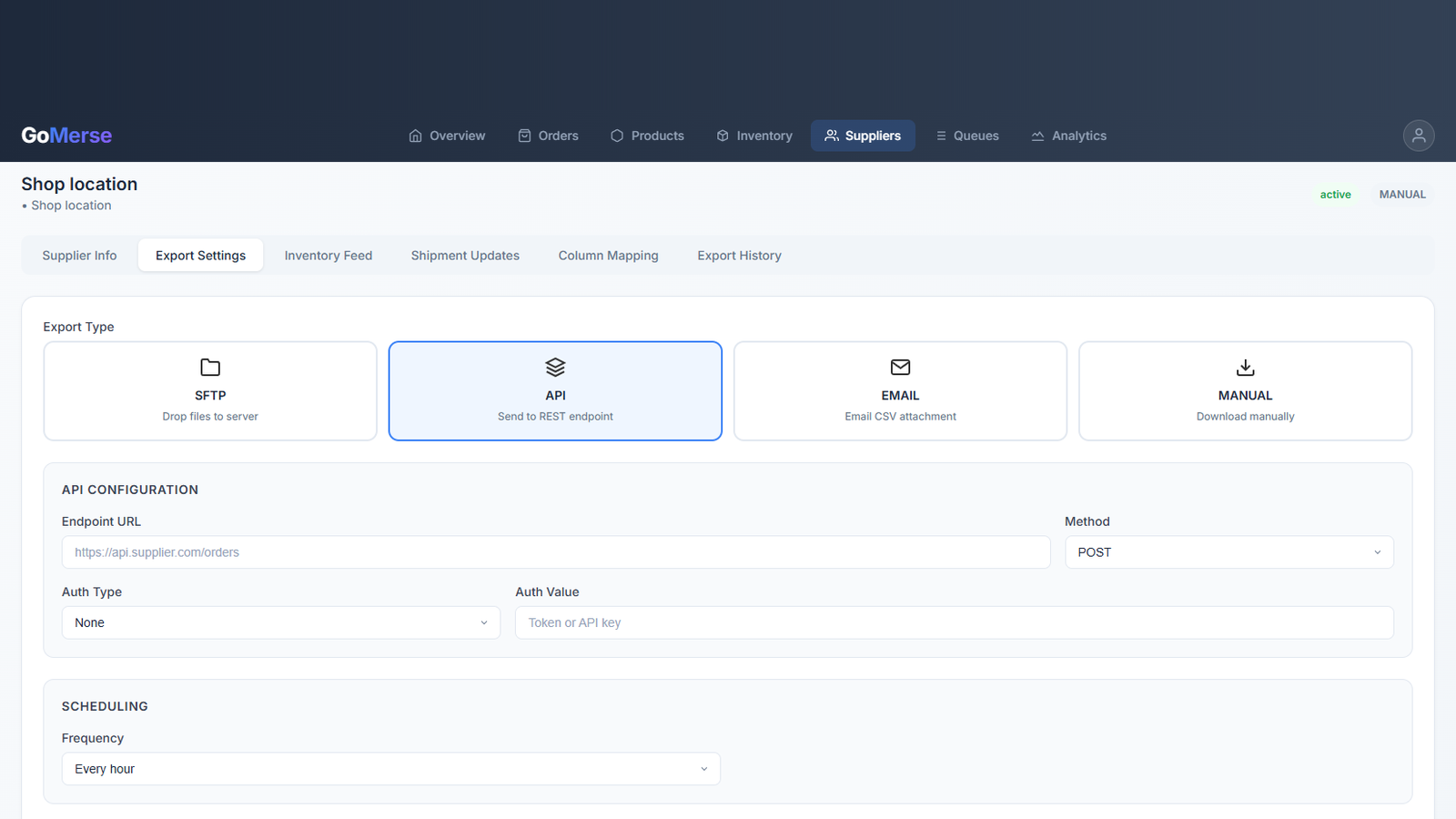The height and width of the screenshot is (819, 1456).
Task: Focus the Endpoint URL input field
Action: click(x=556, y=552)
